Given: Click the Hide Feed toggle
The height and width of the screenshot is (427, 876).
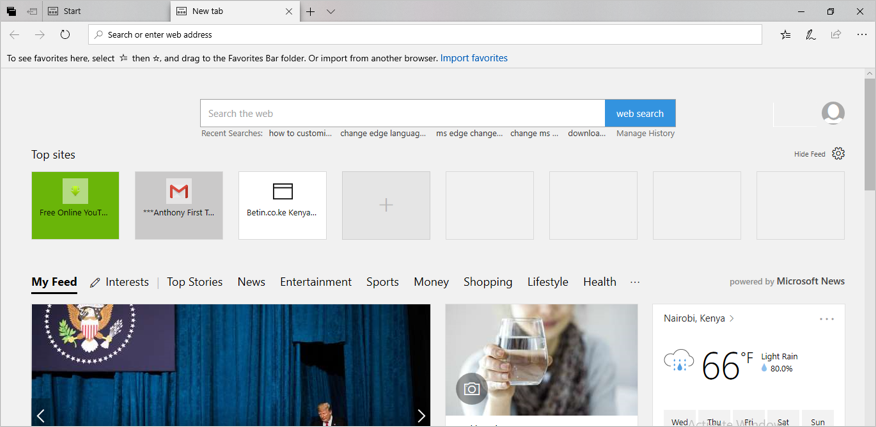Looking at the screenshot, I should pyautogui.click(x=809, y=154).
